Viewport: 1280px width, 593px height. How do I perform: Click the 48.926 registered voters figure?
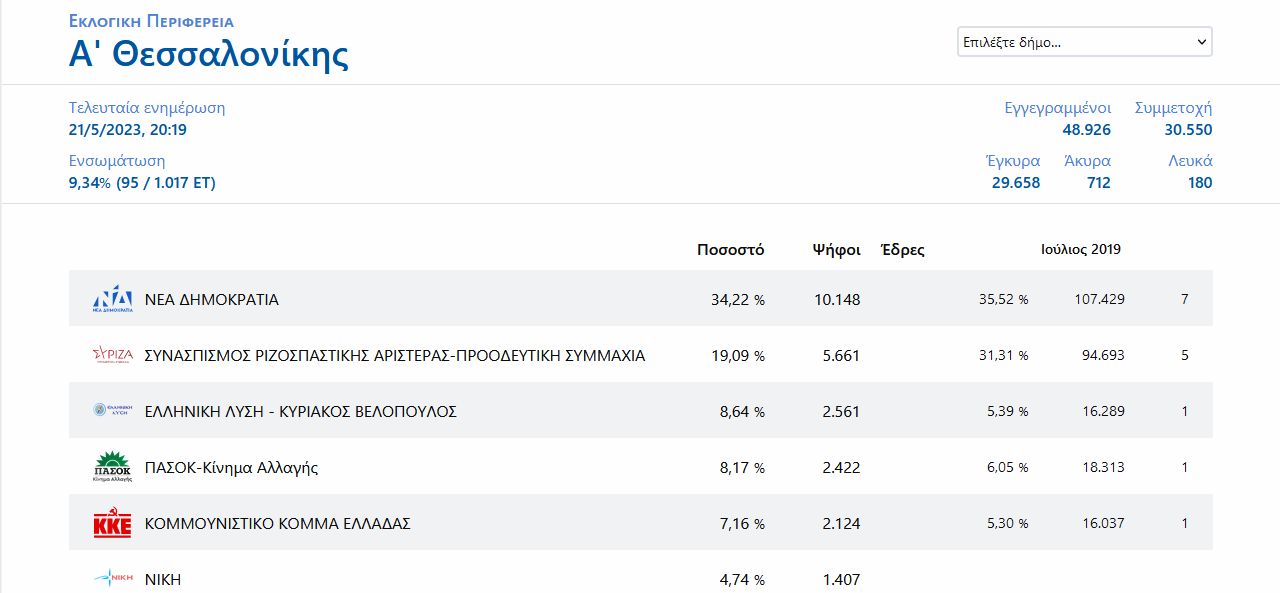(x=1087, y=130)
